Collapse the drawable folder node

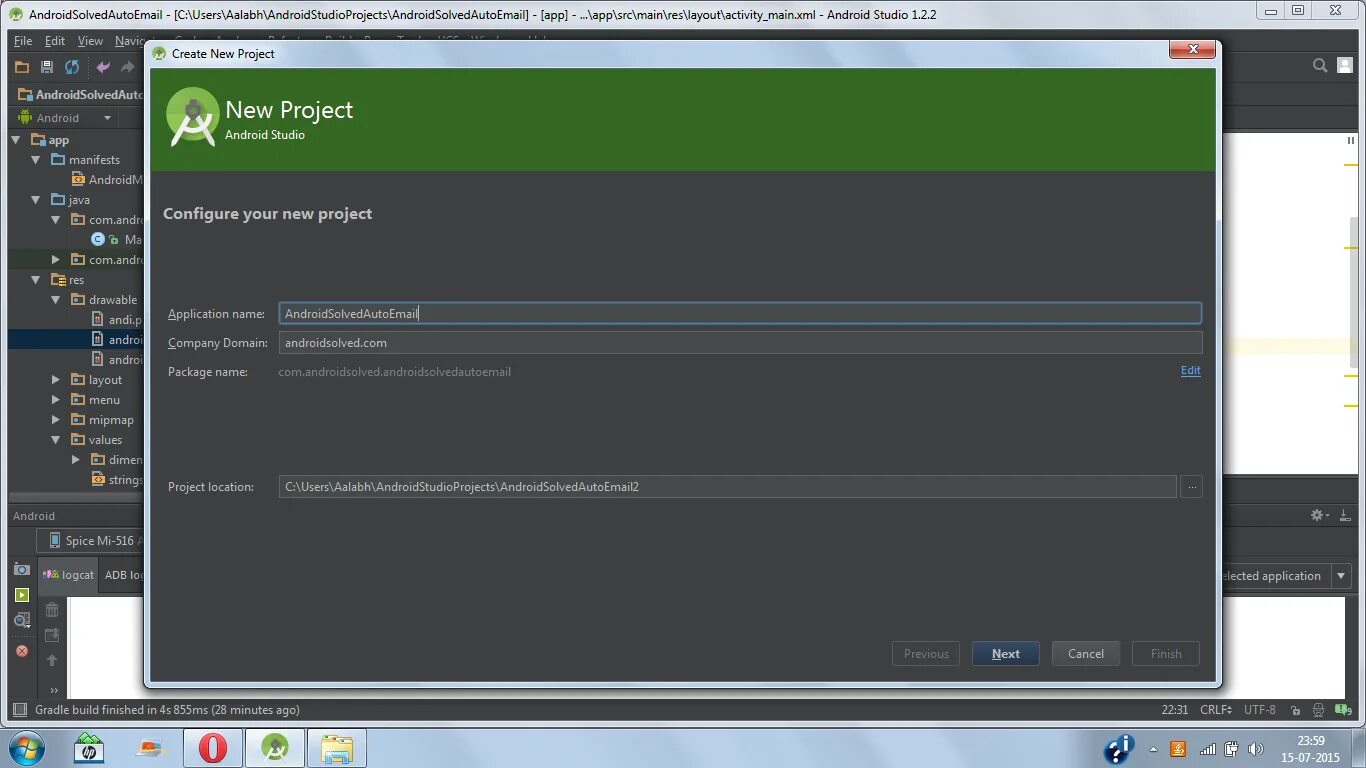click(x=56, y=300)
